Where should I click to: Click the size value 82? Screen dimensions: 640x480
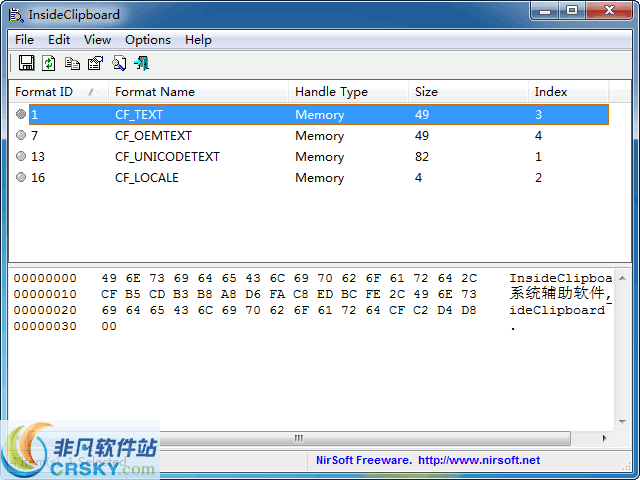point(422,157)
